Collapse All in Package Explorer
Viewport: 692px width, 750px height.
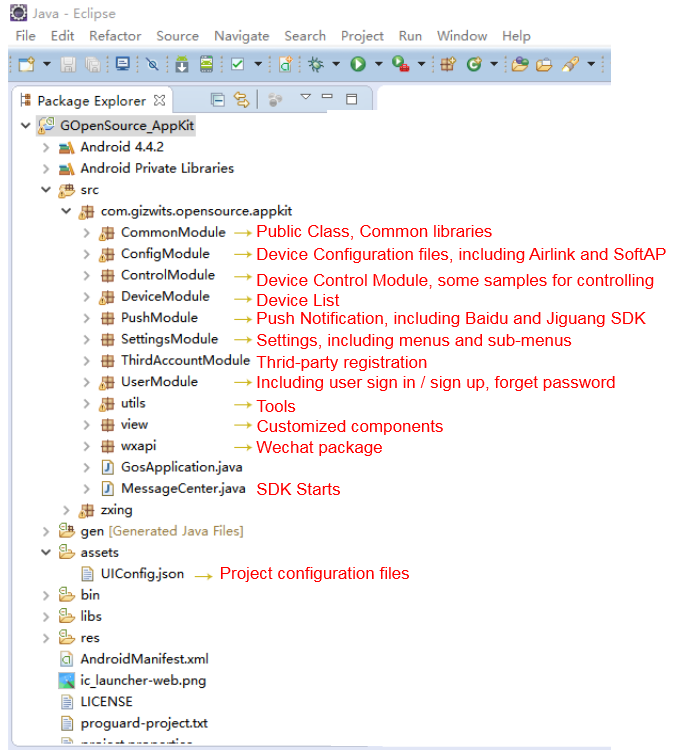point(218,99)
